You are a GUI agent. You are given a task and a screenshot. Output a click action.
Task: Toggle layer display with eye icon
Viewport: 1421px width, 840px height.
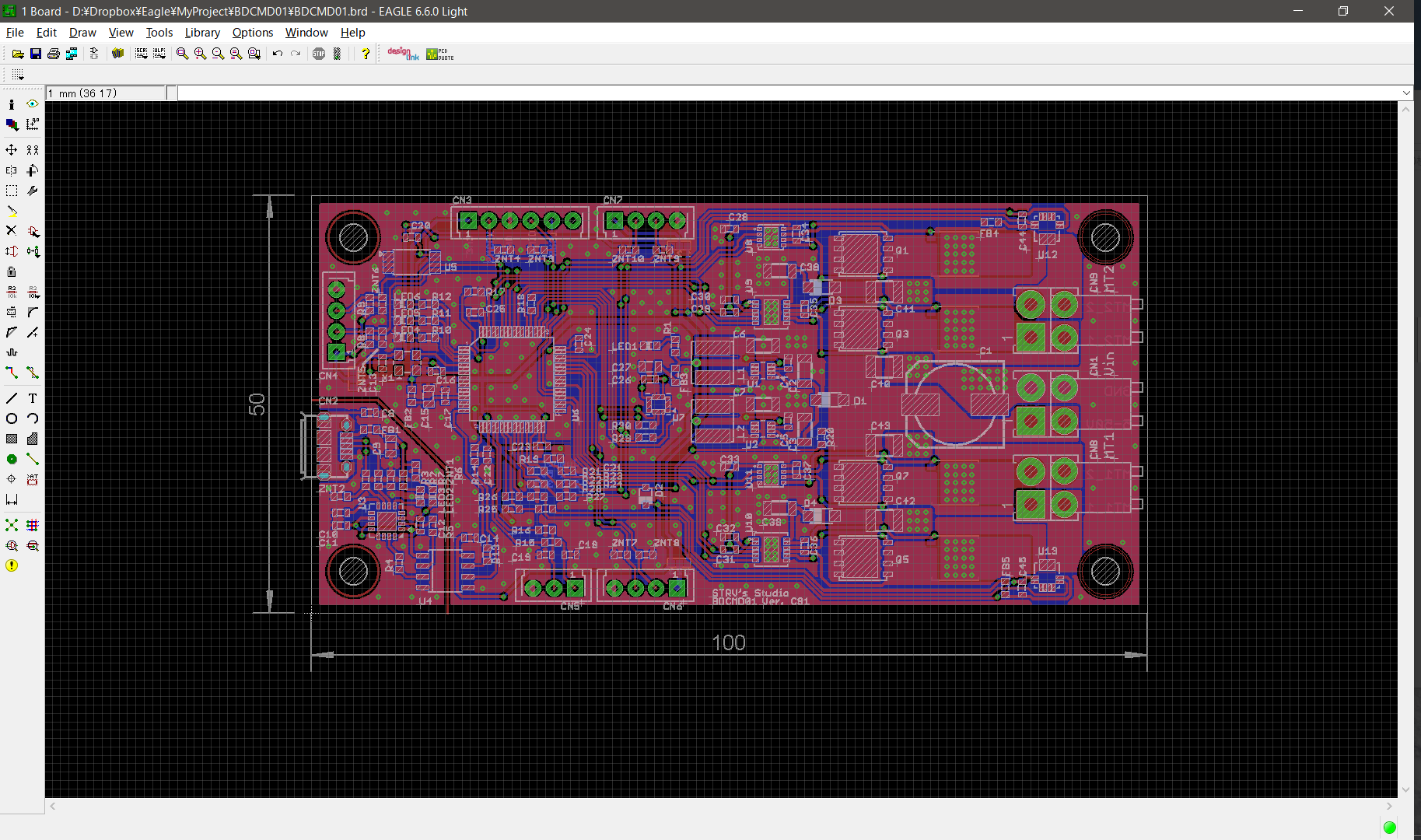(33, 103)
